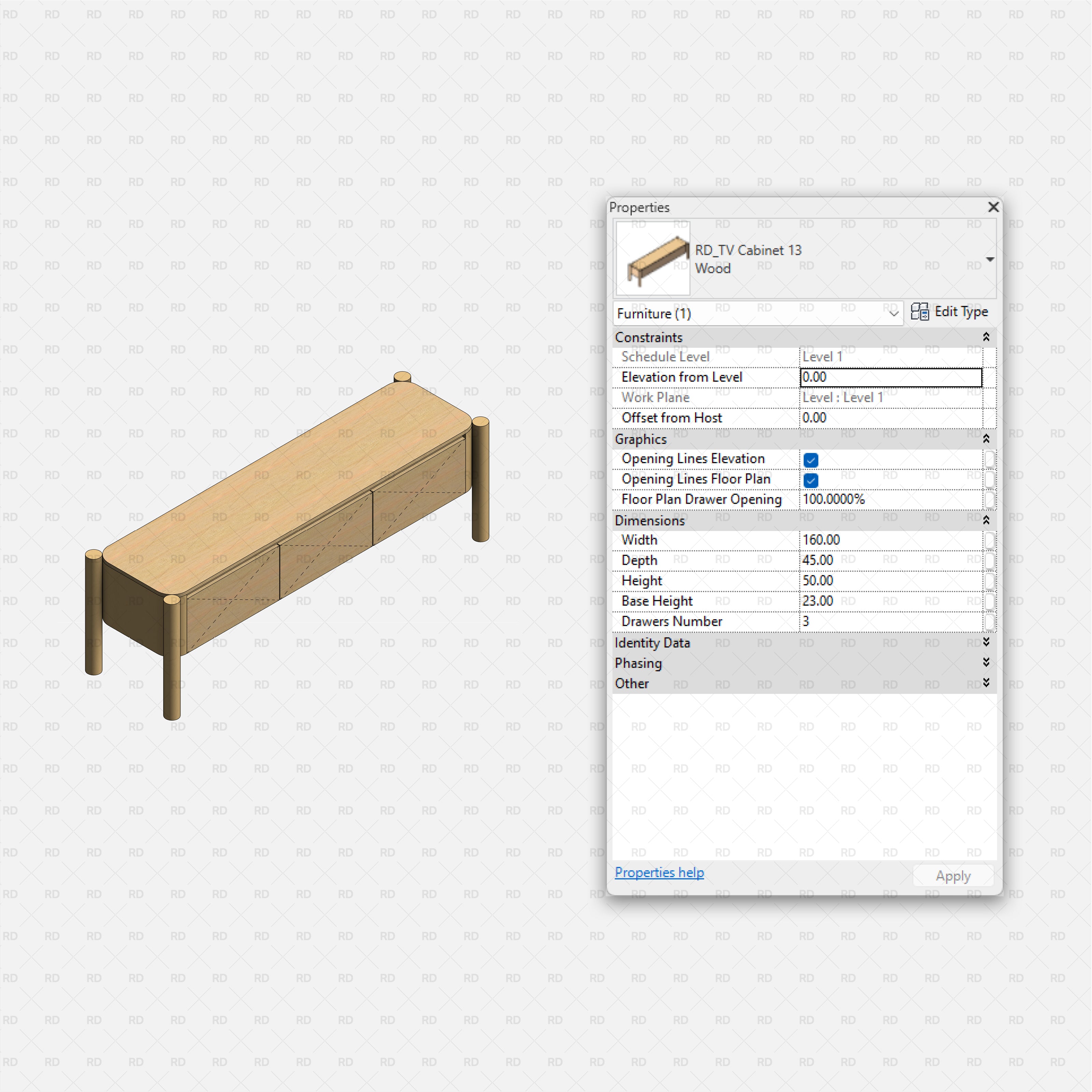Viewport: 1092px width, 1092px height.
Task: Expand the Identity Data section
Action: (x=986, y=643)
